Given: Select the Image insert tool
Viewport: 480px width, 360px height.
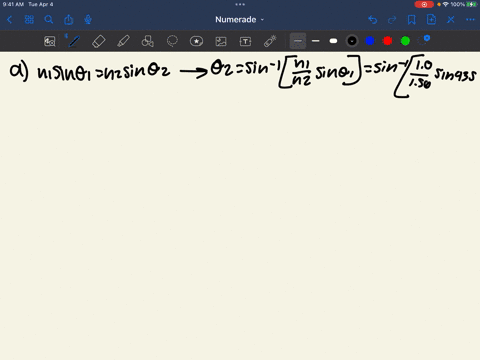Looking at the screenshot, I should (x=221, y=41).
